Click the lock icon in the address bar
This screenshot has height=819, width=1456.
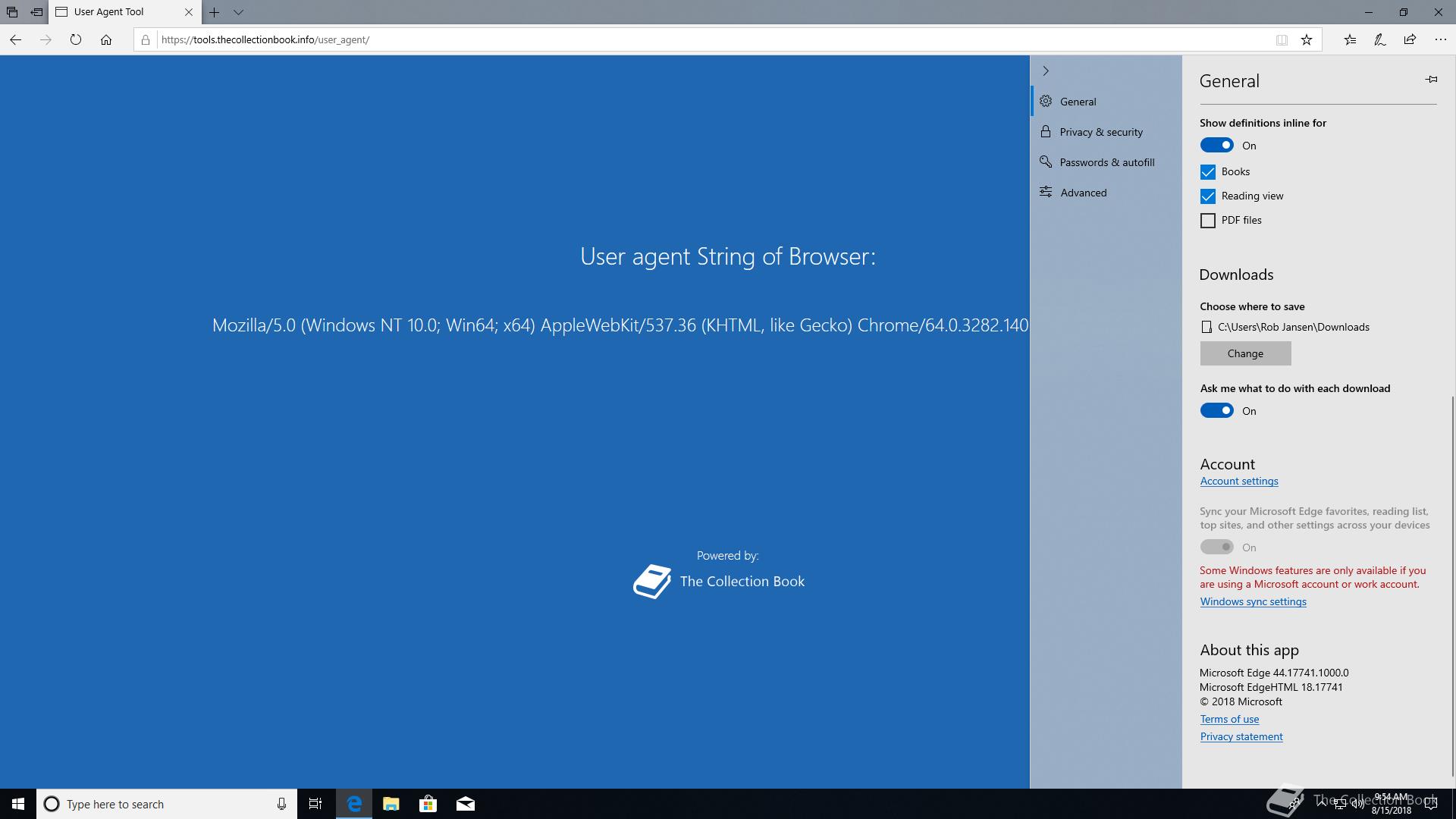point(146,39)
